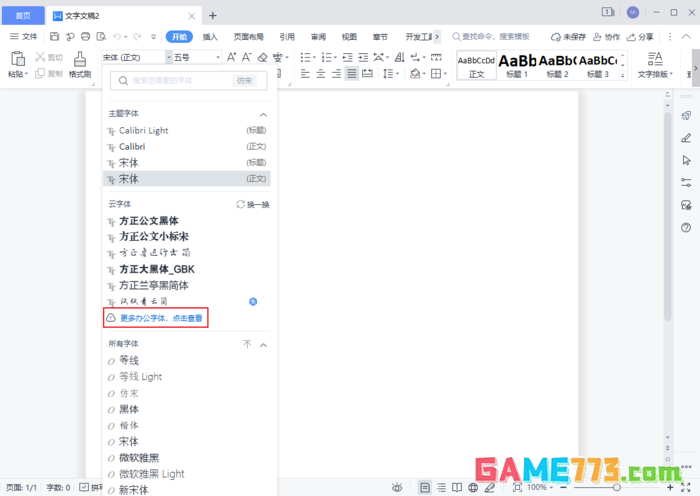Click the selection arrow icon in right sidebar
The image size is (700, 496).
coord(686,160)
